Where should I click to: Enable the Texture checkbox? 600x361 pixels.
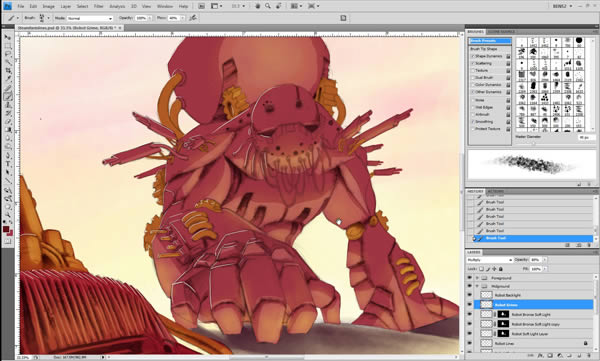473,71
